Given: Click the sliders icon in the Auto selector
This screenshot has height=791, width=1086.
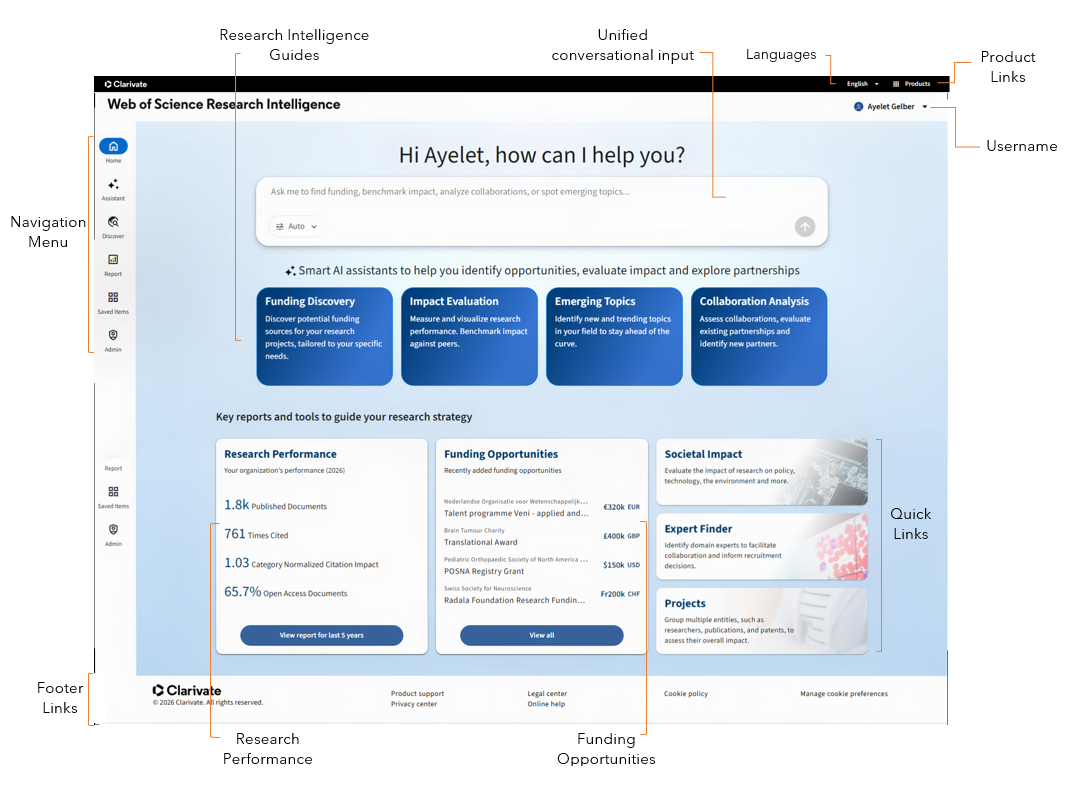Looking at the screenshot, I should 280,226.
